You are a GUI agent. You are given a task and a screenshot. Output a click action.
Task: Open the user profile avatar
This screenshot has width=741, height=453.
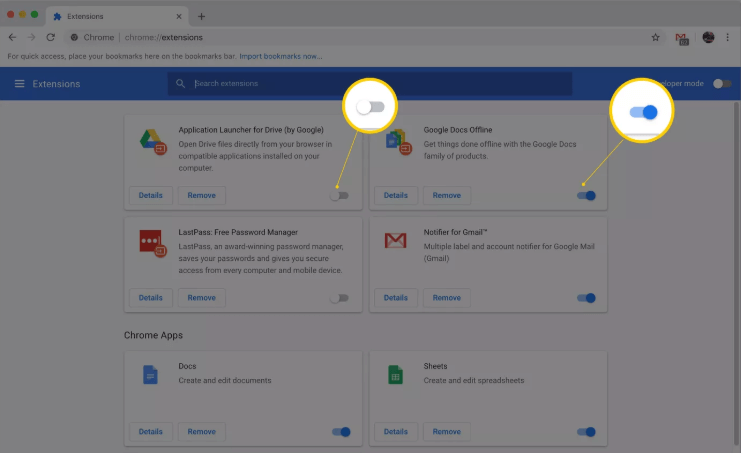(708, 37)
